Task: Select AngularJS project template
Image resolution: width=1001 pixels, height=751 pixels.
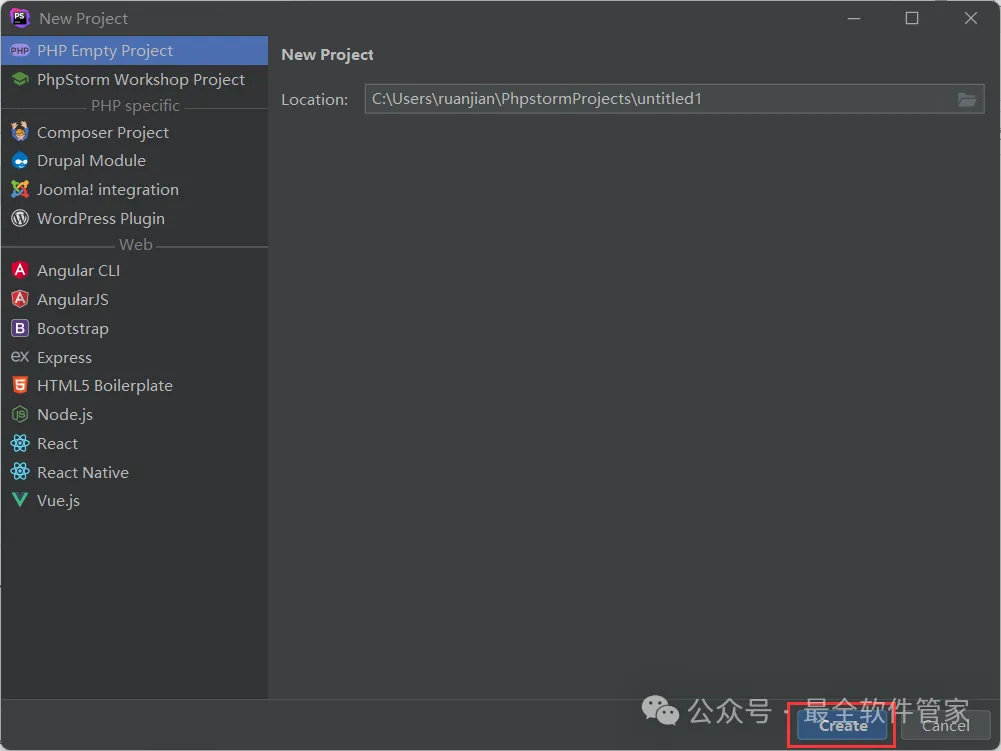Action: tap(135, 299)
